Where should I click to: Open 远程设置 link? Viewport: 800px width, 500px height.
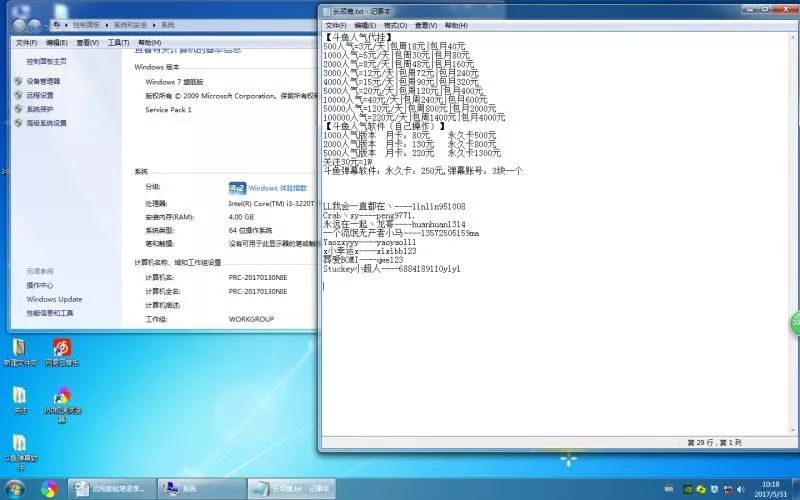click(40, 95)
